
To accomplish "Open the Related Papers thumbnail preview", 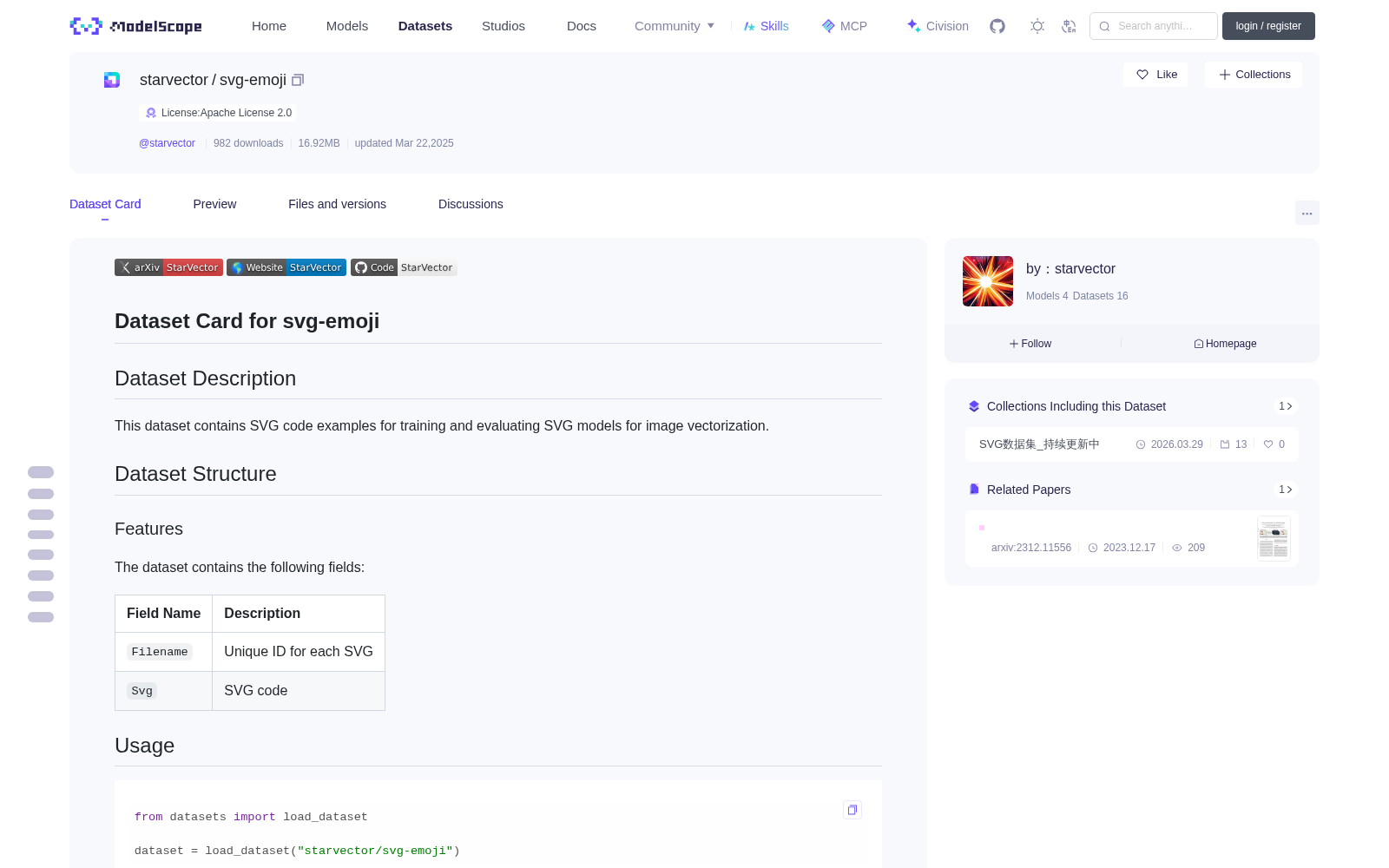I will click(1274, 538).
